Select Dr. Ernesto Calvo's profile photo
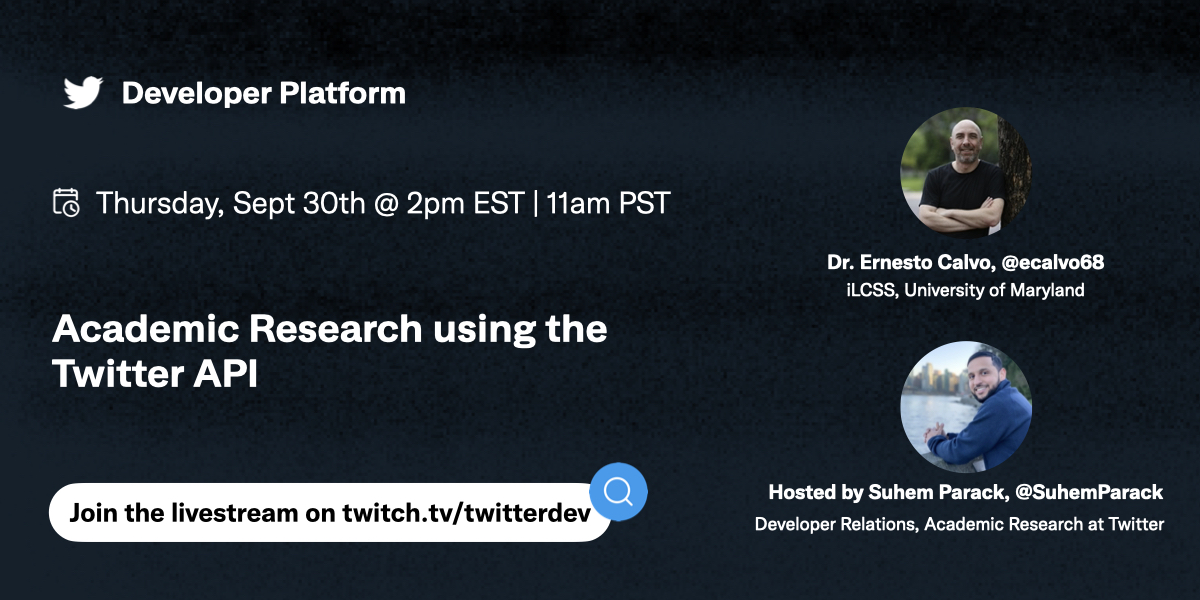 point(966,172)
